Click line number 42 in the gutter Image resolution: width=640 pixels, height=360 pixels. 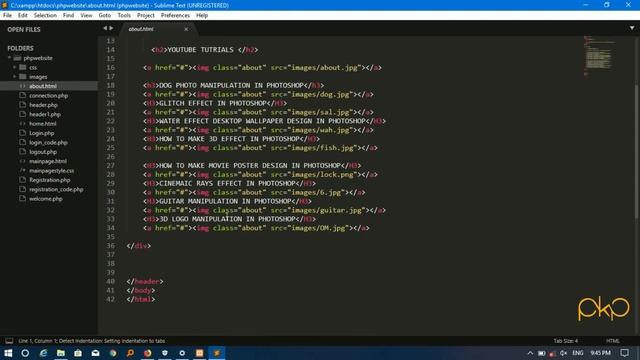pos(110,299)
